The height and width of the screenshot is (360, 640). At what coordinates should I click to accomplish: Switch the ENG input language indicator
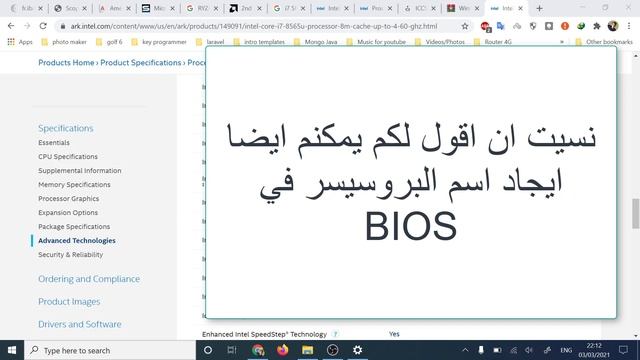click(566, 350)
